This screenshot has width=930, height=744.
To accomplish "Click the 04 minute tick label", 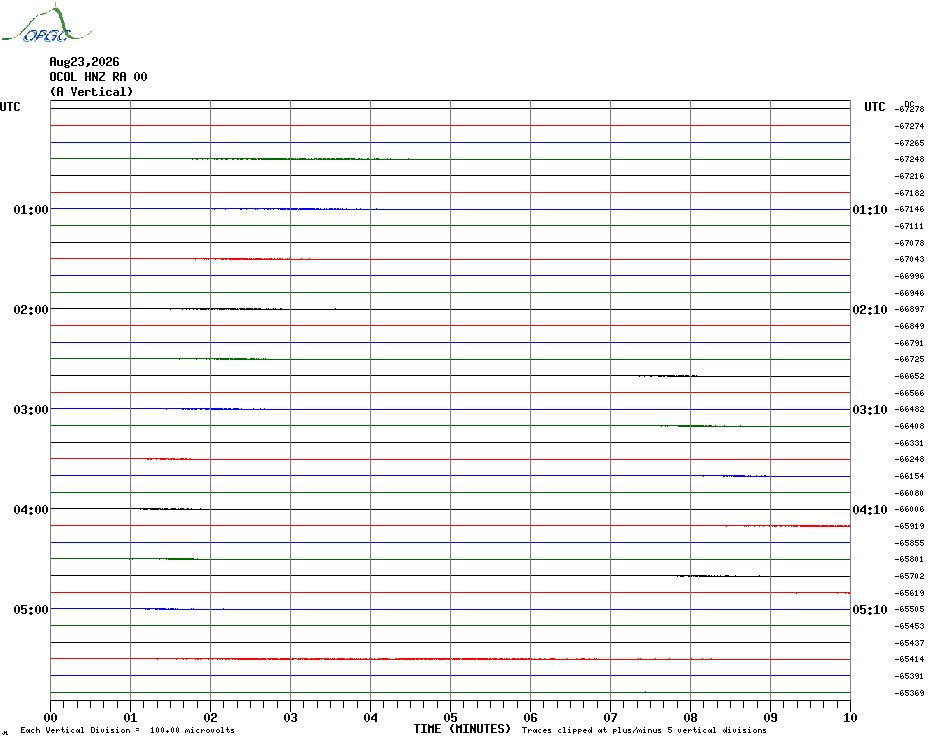I will (371, 717).
